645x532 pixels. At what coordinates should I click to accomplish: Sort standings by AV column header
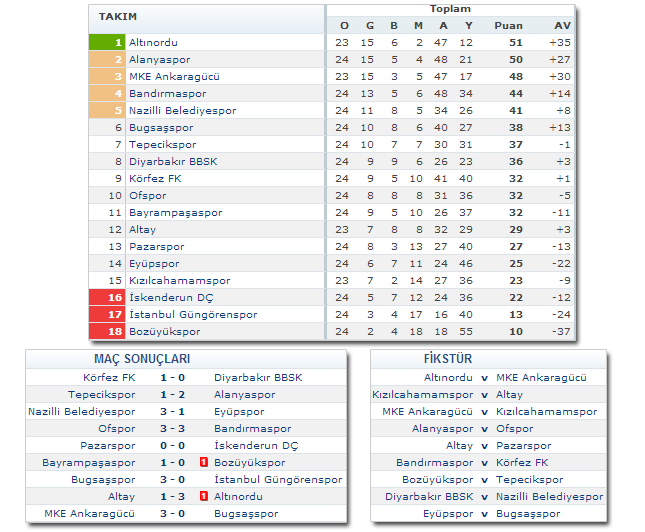point(562,25)
